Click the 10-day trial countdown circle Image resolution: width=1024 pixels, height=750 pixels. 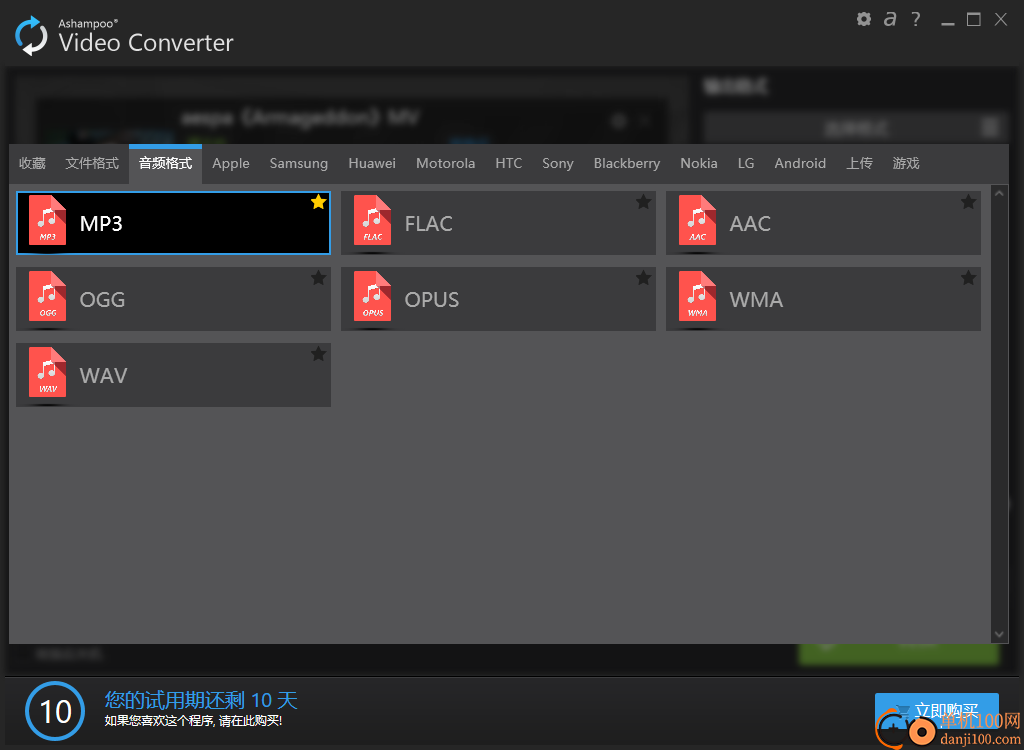coord(55,711)
